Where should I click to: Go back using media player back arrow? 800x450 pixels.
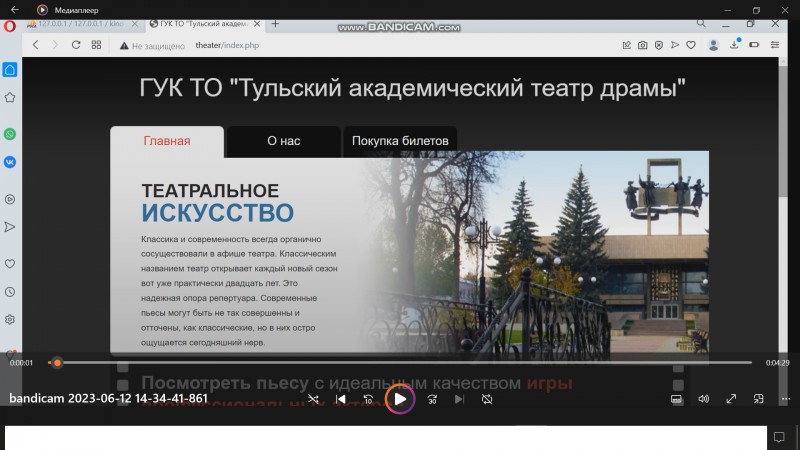pos(15,10)
